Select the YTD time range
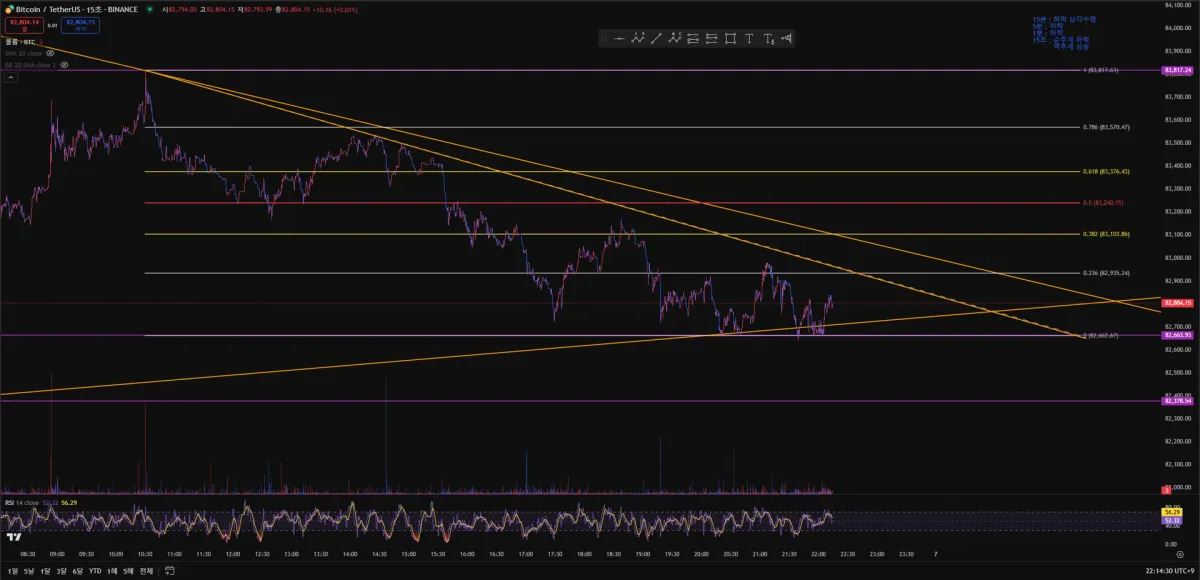This screenshot has width=1200, height=580. tap(95, 571)
